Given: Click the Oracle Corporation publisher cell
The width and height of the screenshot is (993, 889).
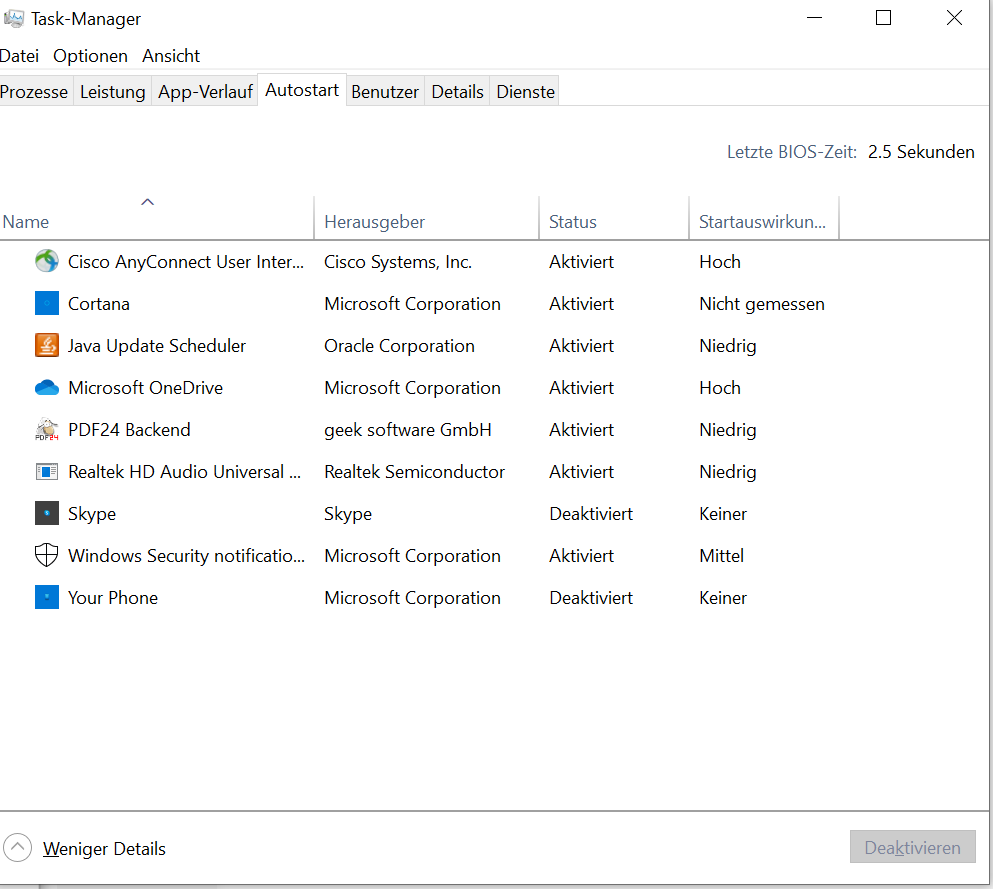Looking at the screenshot, I should click(x=399, y=346).
